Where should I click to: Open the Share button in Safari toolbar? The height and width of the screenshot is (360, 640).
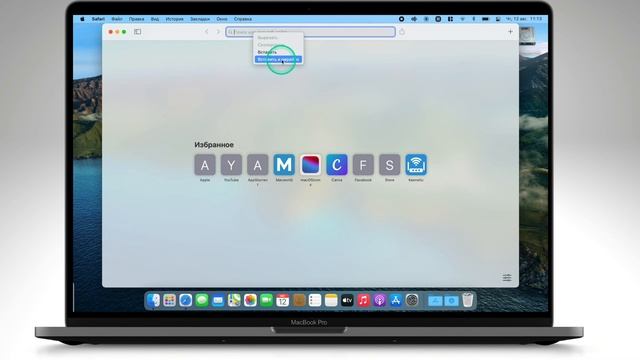pos(402,31)
